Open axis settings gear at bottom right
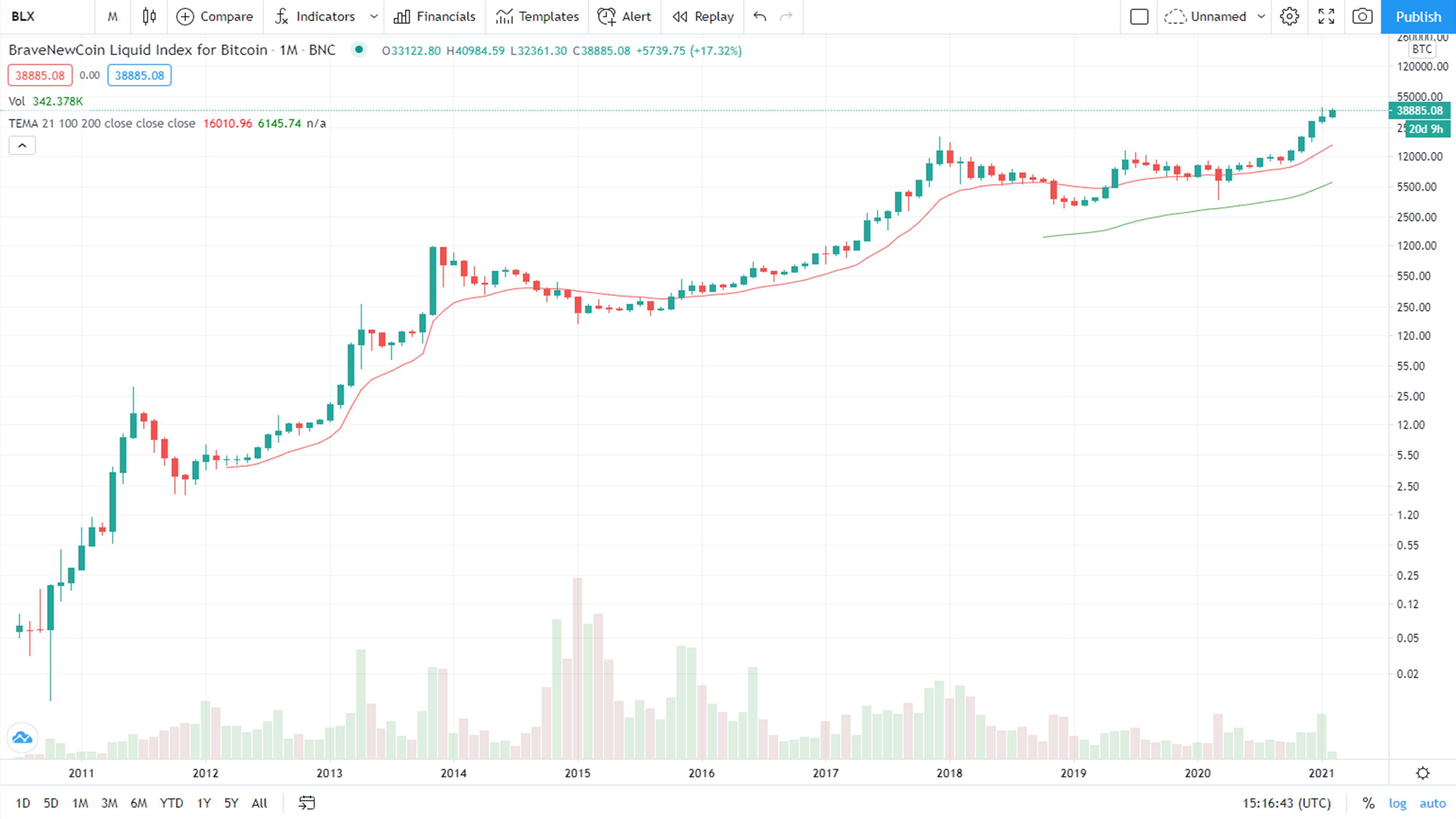Screen dimensions: 1456x819 point(1423,773)
